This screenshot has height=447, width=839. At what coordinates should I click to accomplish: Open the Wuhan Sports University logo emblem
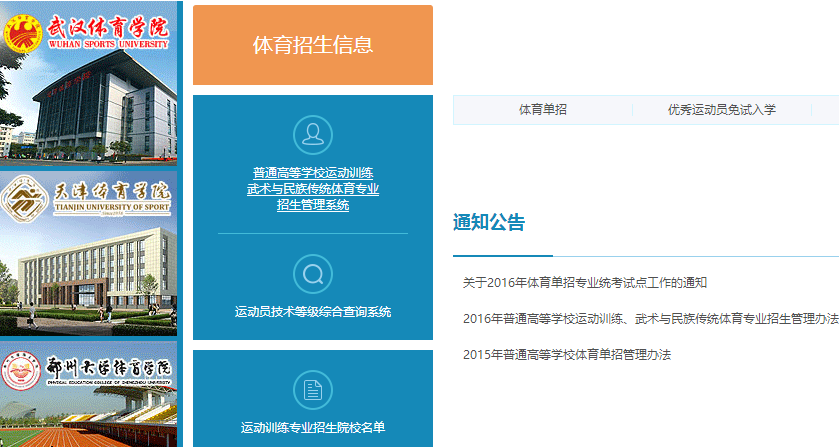(23, 33)
